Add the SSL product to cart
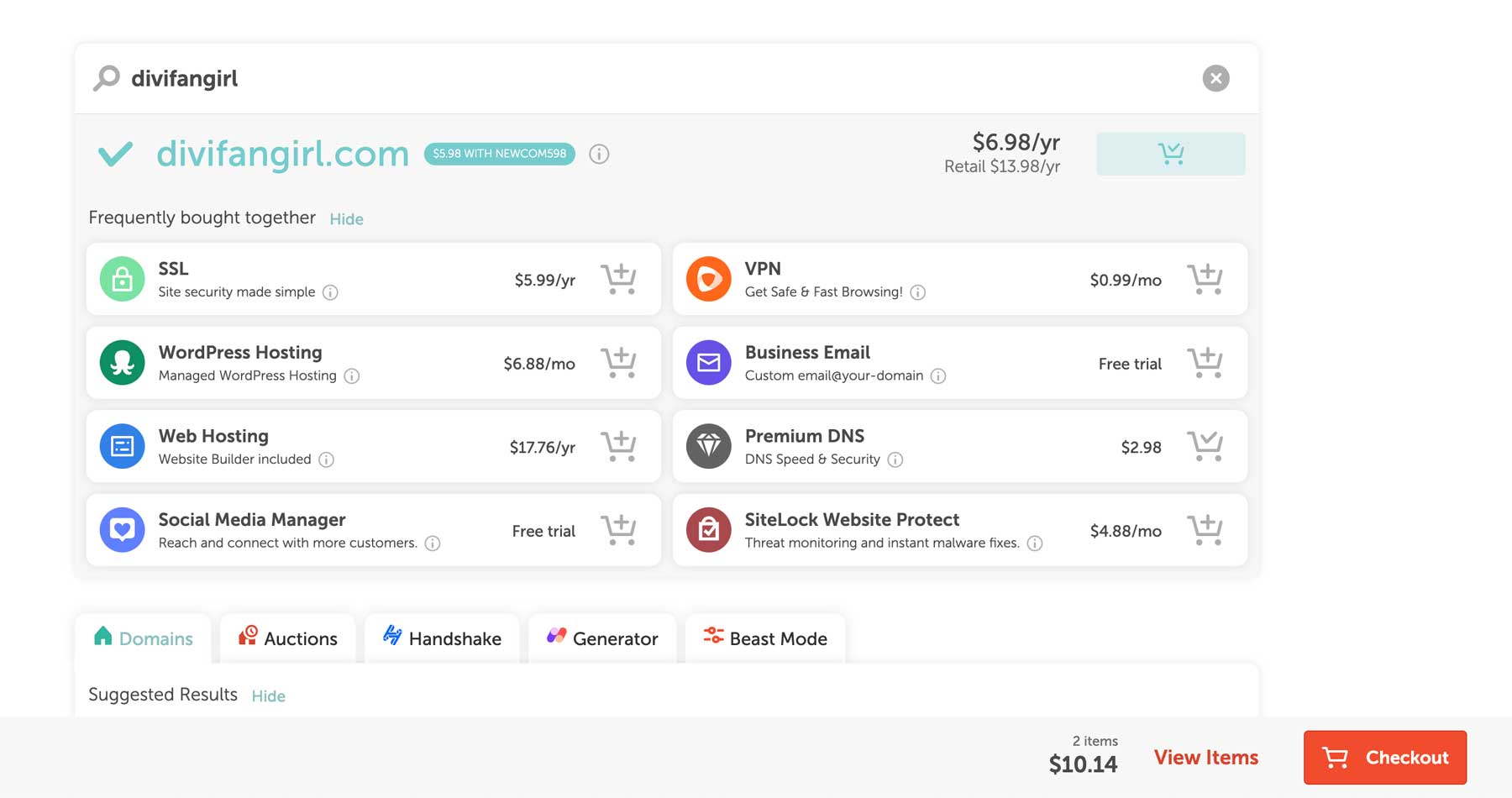Screen dimensions: 1512x798 pos(620,279)
